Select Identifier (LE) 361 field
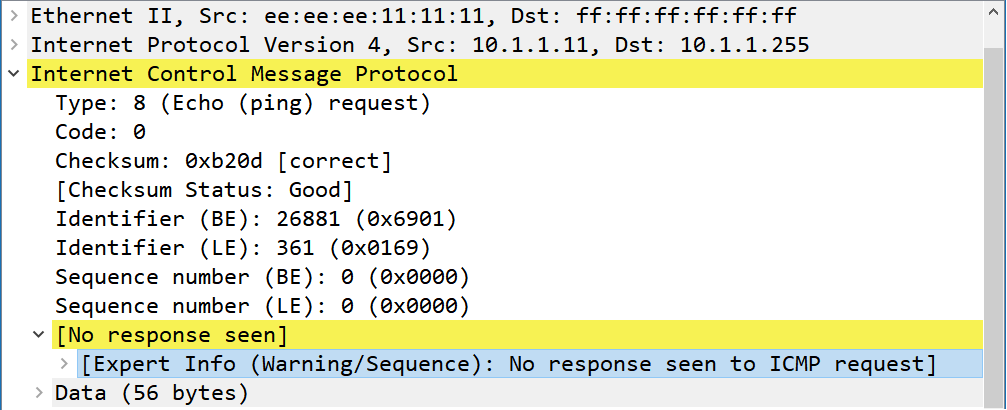Viewport: 1007px width, 410px height. pos(243,248)
